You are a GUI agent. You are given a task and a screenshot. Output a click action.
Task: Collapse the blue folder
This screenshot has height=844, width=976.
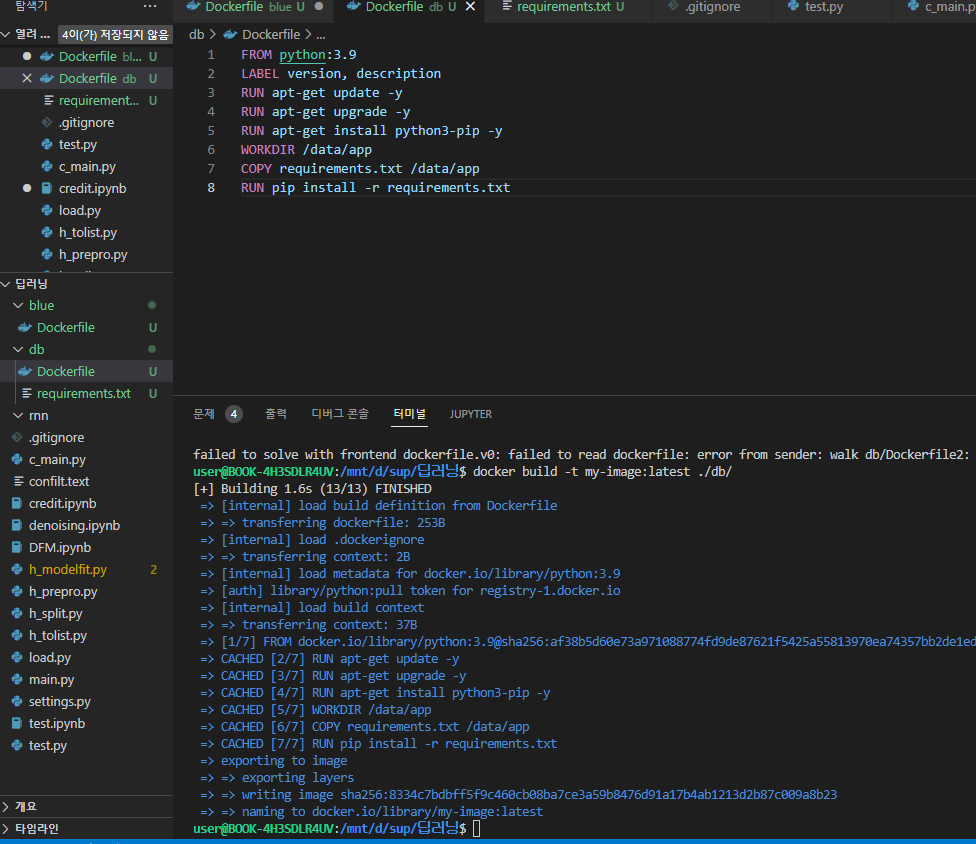(x=19, y=306)
